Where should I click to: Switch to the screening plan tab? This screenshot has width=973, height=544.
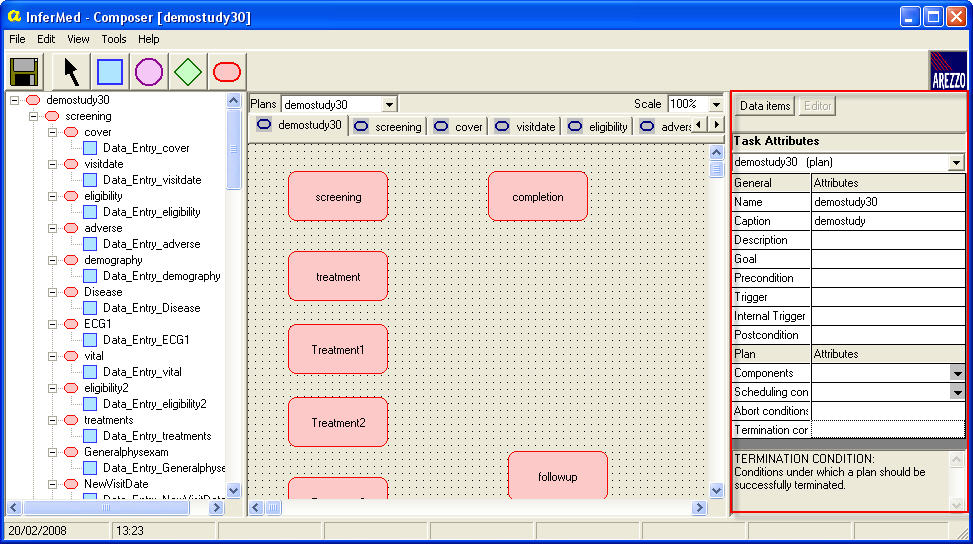click(388, 127)
